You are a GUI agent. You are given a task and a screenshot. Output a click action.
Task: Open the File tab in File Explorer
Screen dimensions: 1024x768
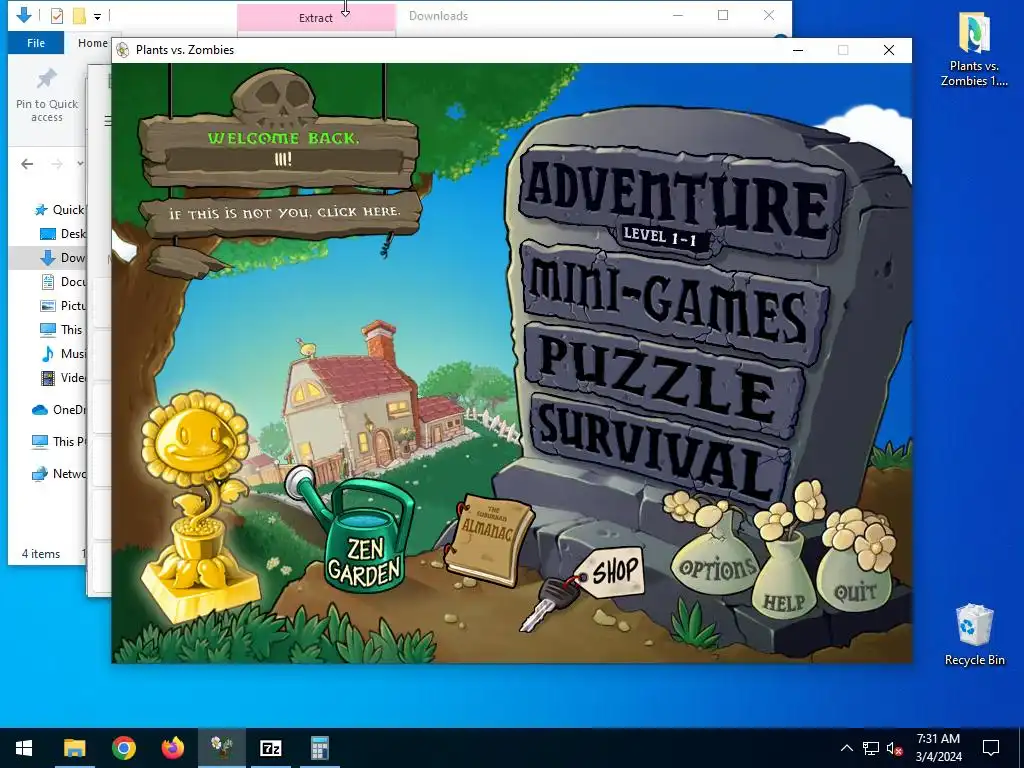tap(36, 43)
